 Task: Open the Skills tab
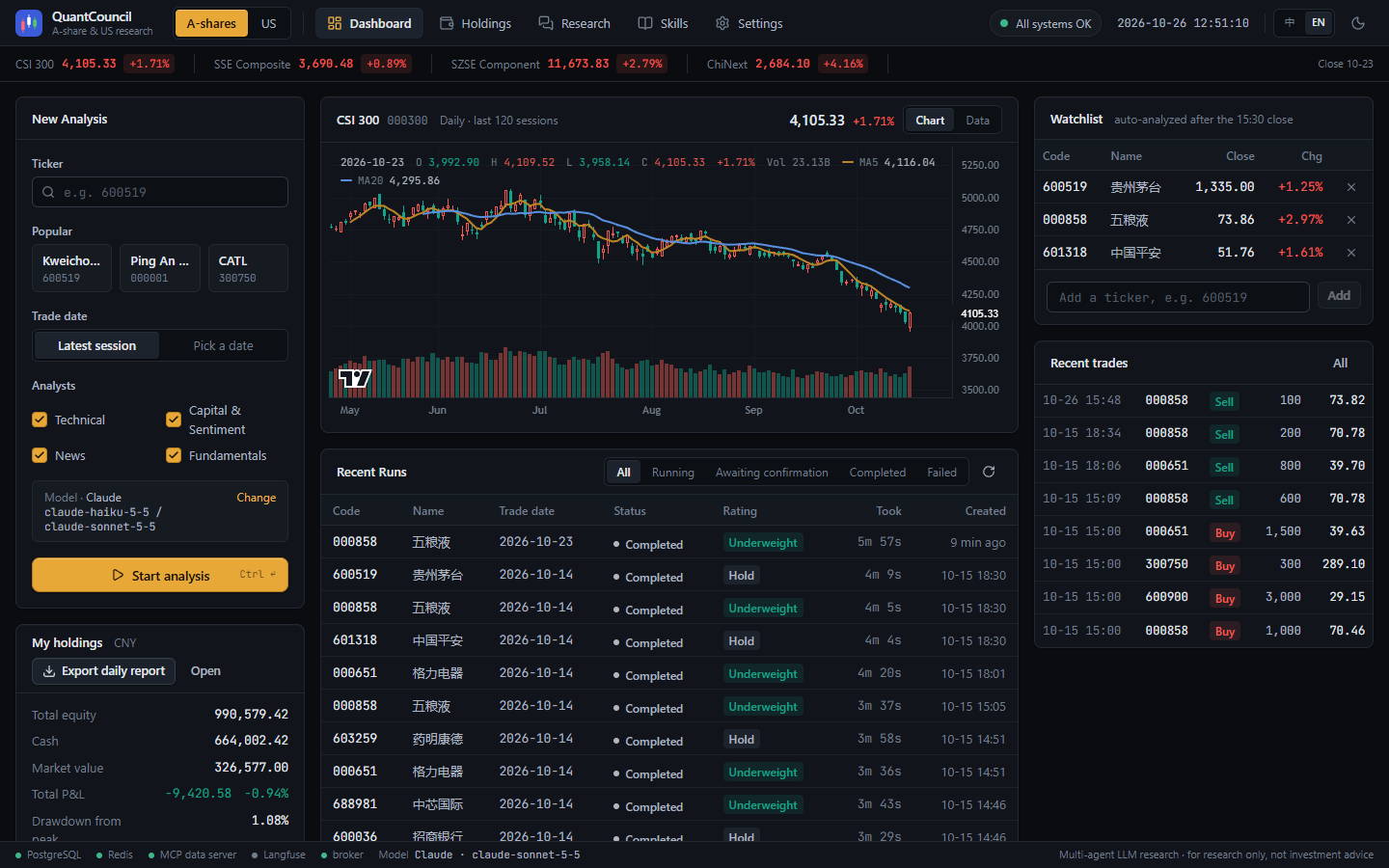pyautogui.click(x=664, y=23)
